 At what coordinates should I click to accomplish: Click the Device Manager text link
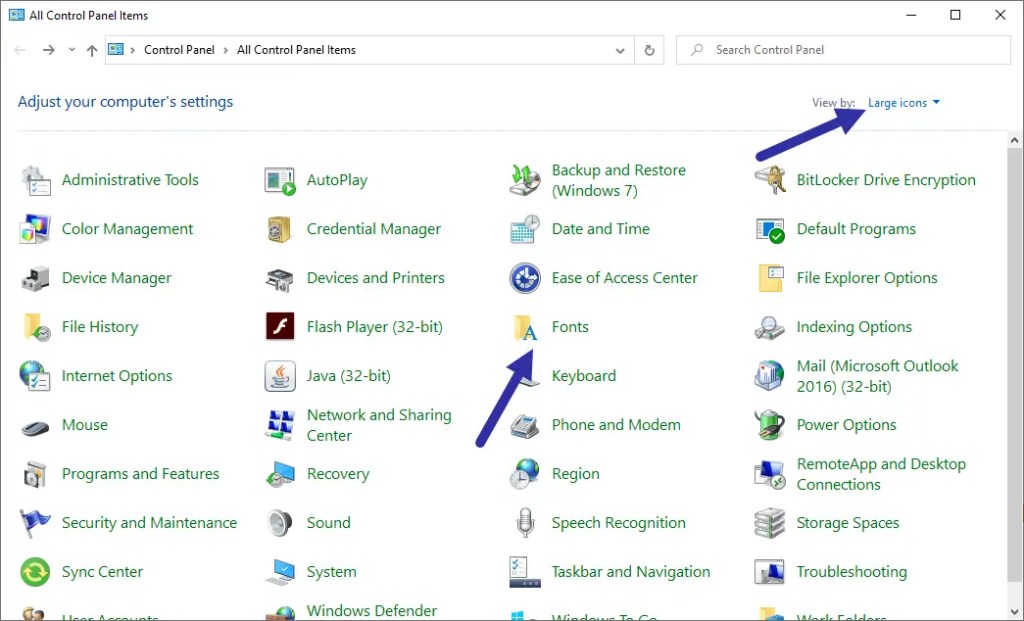point(116,278)
